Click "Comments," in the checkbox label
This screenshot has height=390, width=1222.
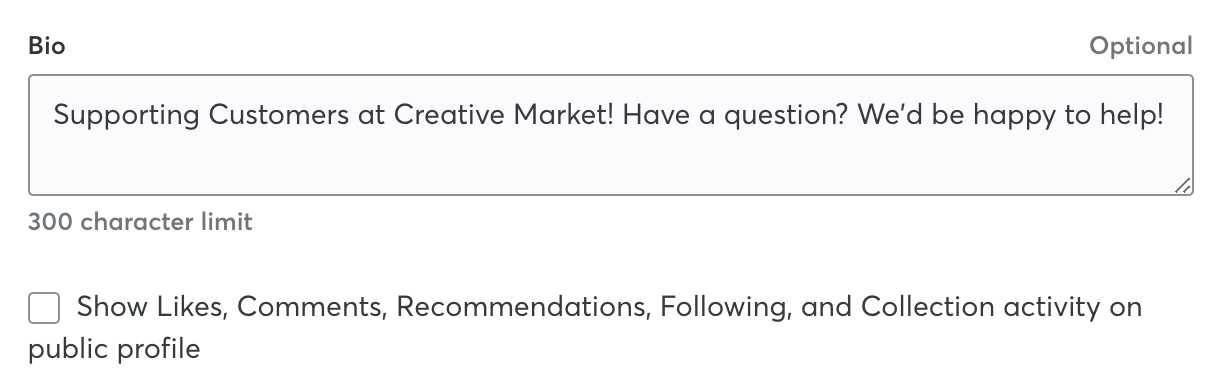[312, 307]
